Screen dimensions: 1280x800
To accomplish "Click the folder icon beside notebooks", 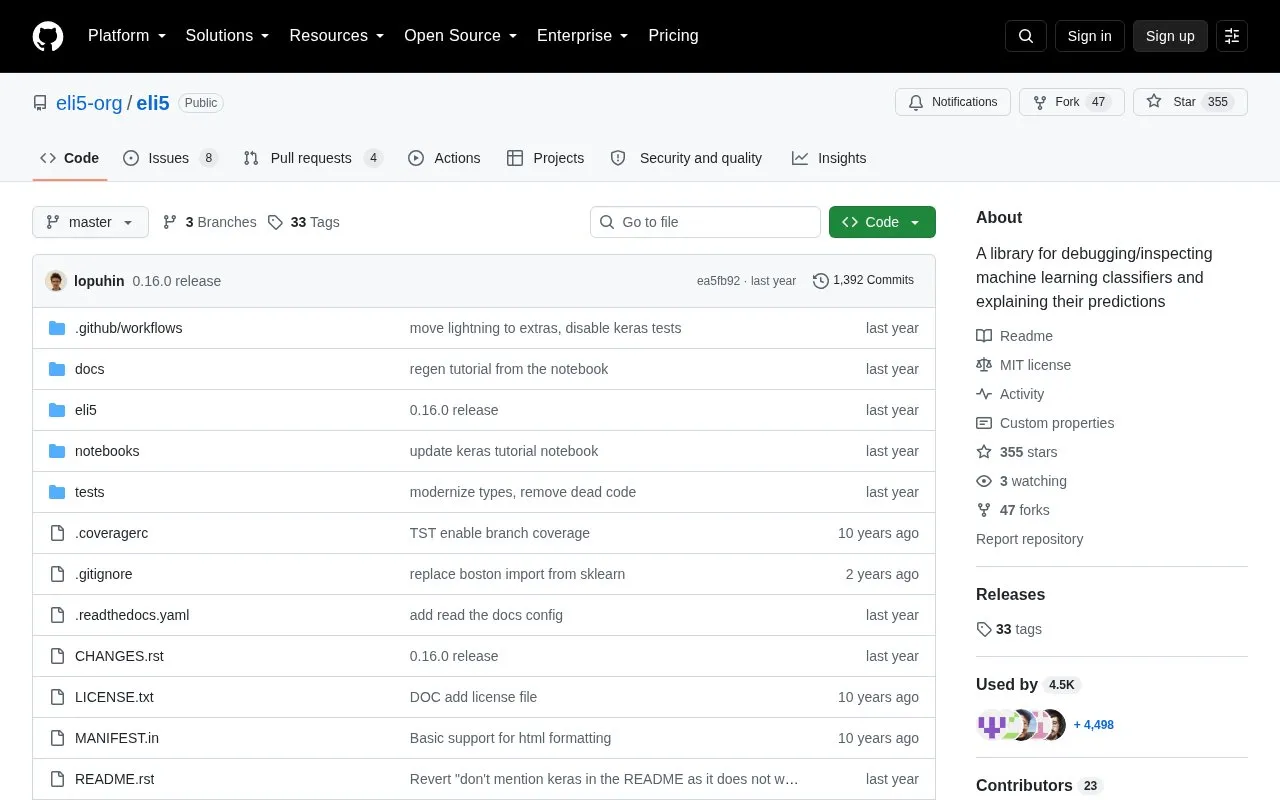I will pyautogui.click(x=57, y=451).
